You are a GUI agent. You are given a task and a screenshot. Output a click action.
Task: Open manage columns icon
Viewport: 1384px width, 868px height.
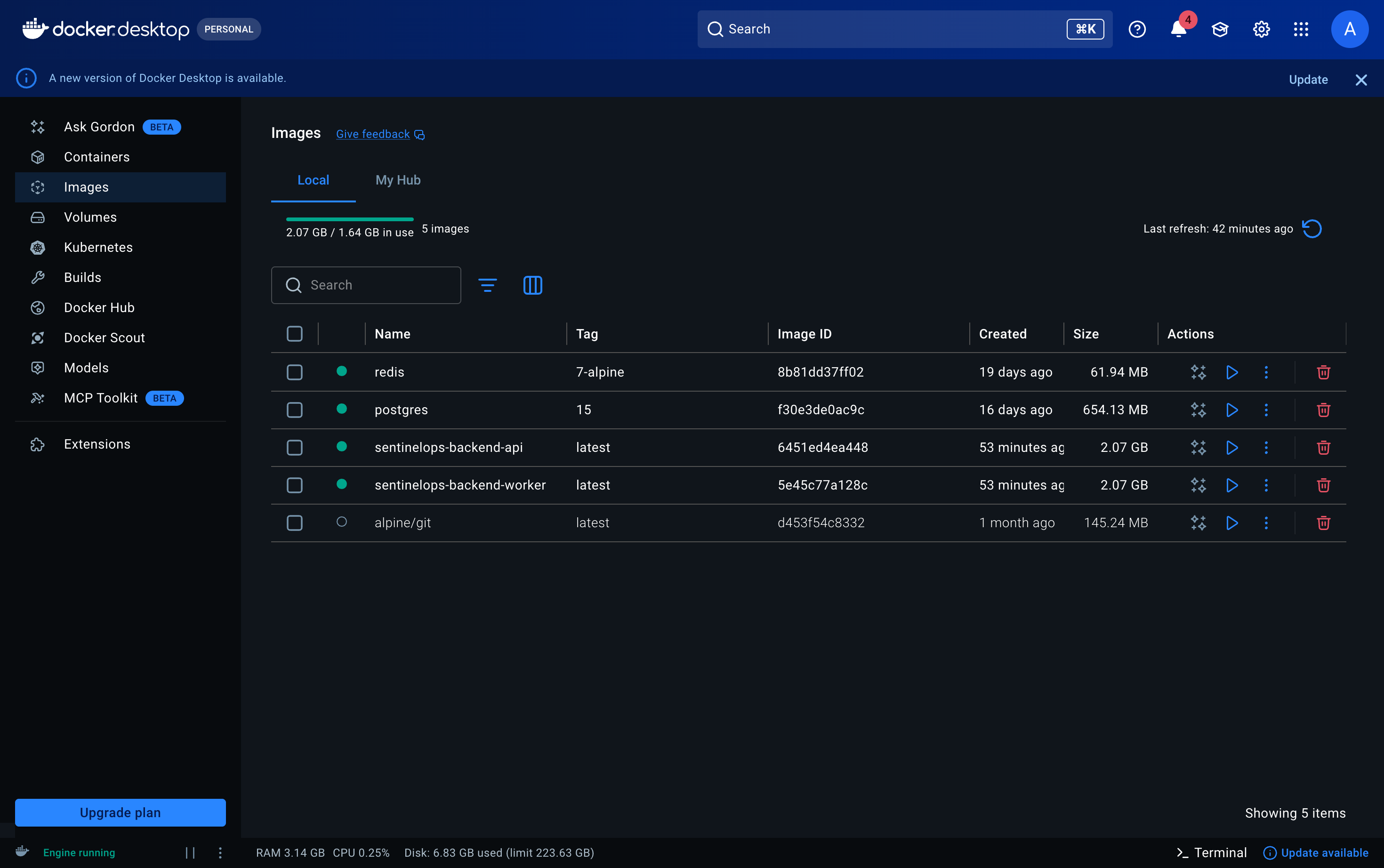tap(532, 285)
